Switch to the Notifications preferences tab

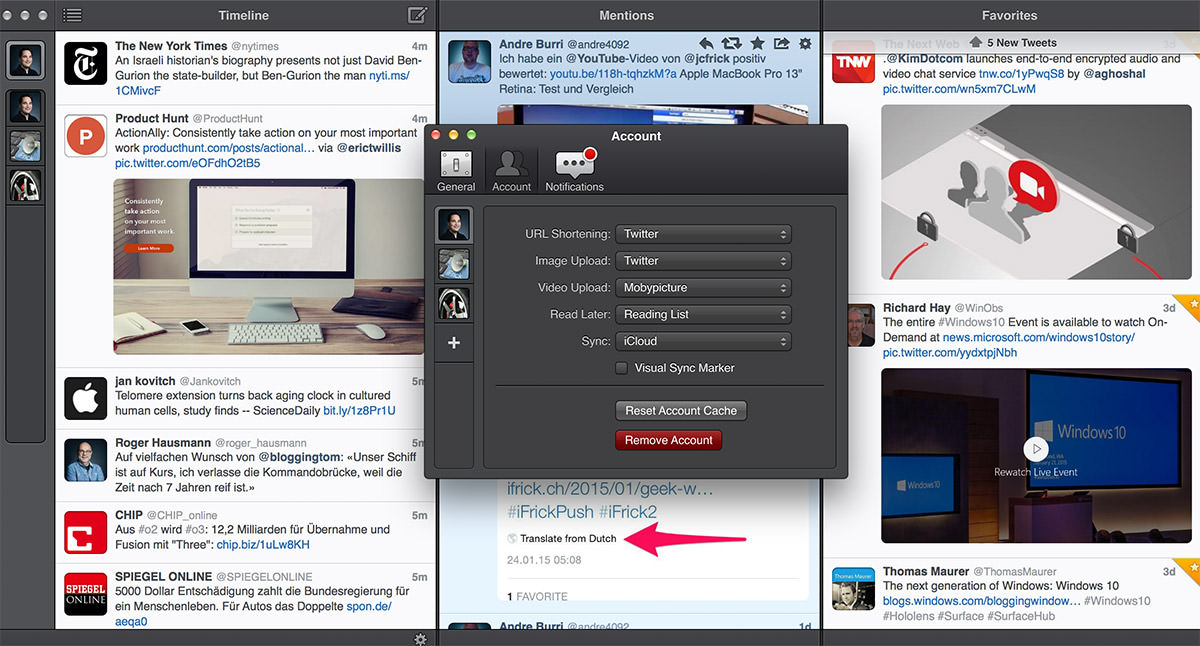point(575,171)
